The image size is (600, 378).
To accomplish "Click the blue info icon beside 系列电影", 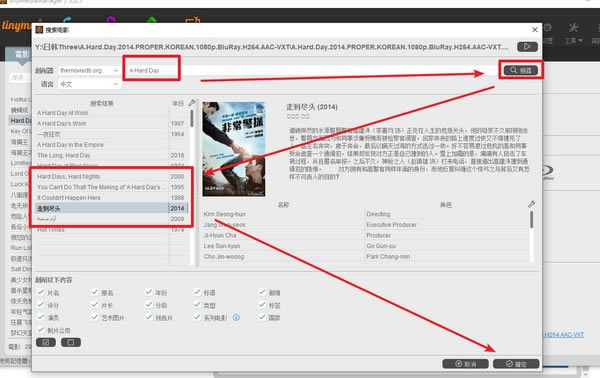I will (236, 317).
